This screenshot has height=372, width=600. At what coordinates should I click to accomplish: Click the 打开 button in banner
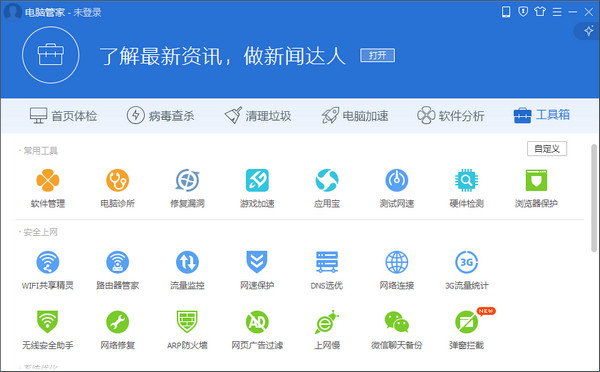pos(377,55)
